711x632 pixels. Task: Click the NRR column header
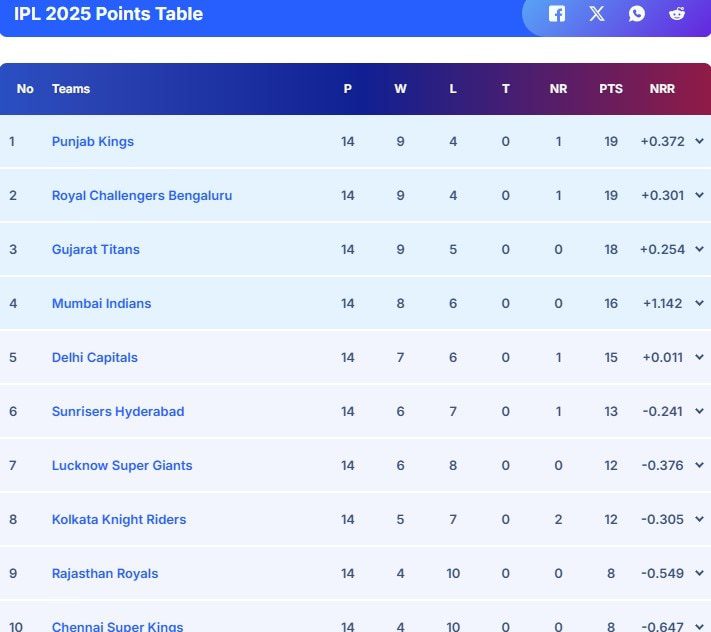tap(662, 89)
